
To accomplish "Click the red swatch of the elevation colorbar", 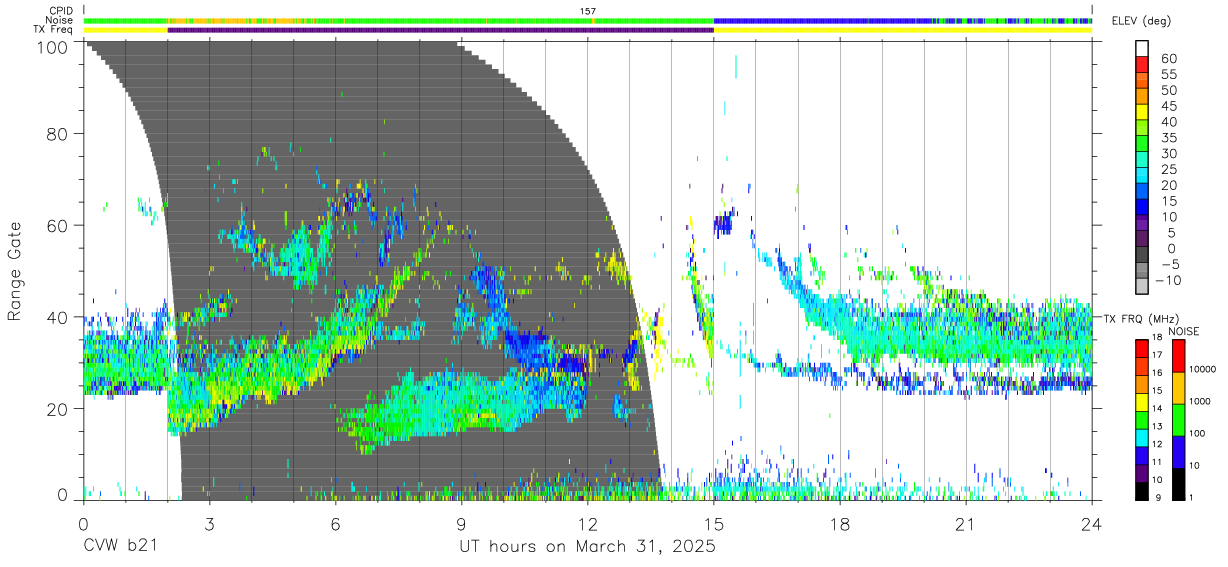I will click(1142, 64).
